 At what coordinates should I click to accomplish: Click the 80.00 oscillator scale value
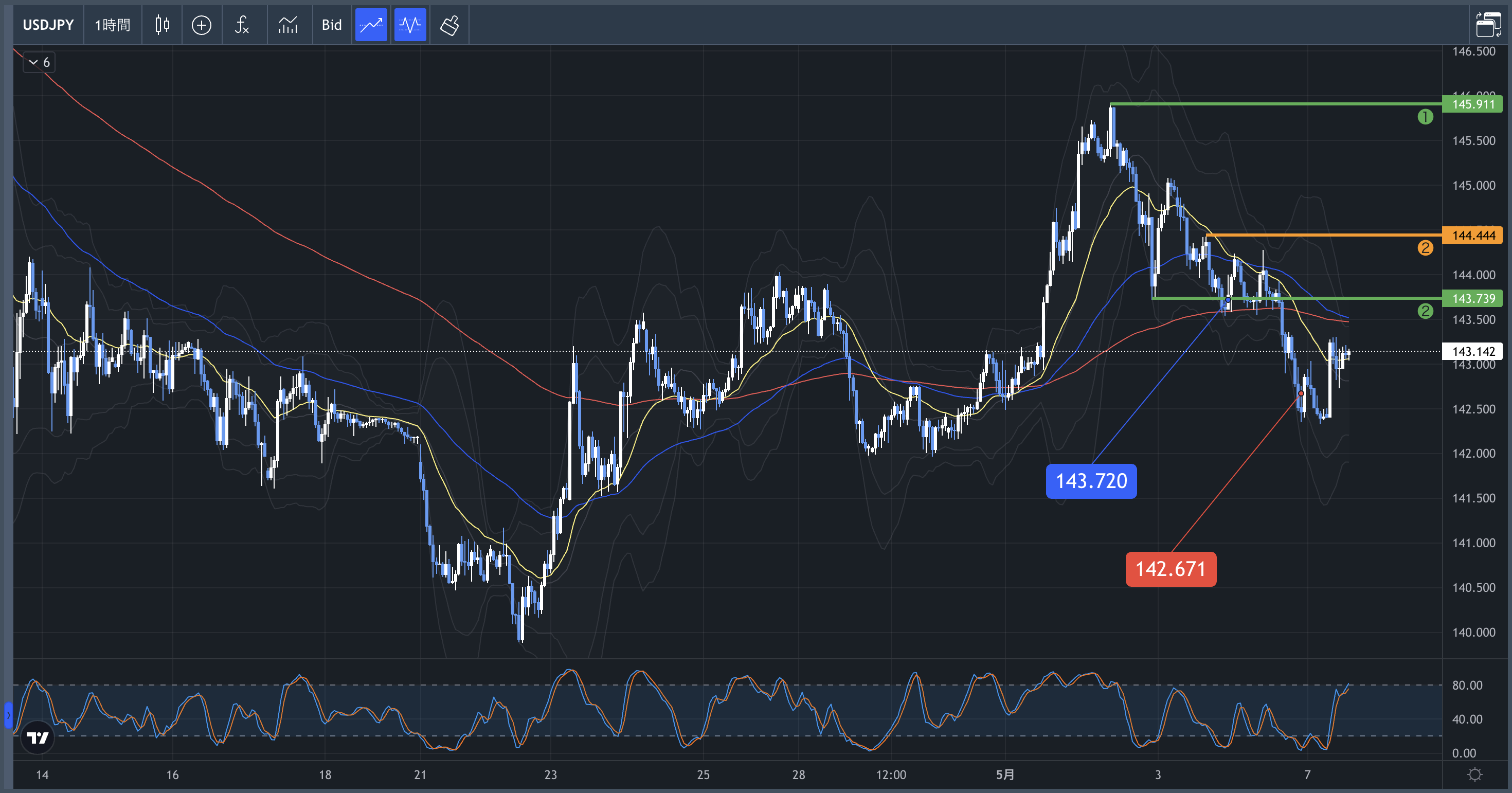[1467, 685]
